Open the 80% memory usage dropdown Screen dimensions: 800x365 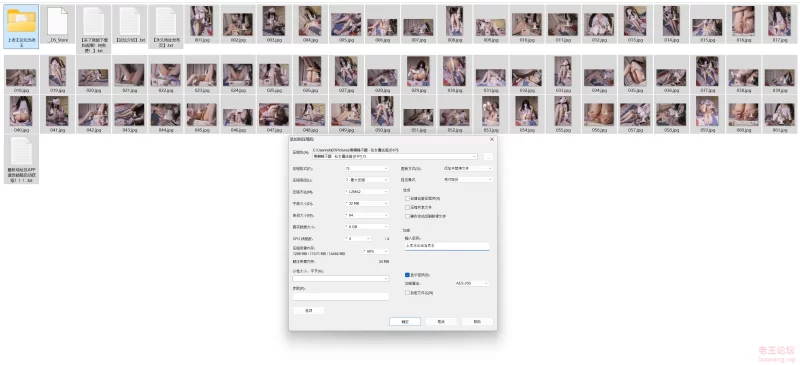[x=376, y=251]
